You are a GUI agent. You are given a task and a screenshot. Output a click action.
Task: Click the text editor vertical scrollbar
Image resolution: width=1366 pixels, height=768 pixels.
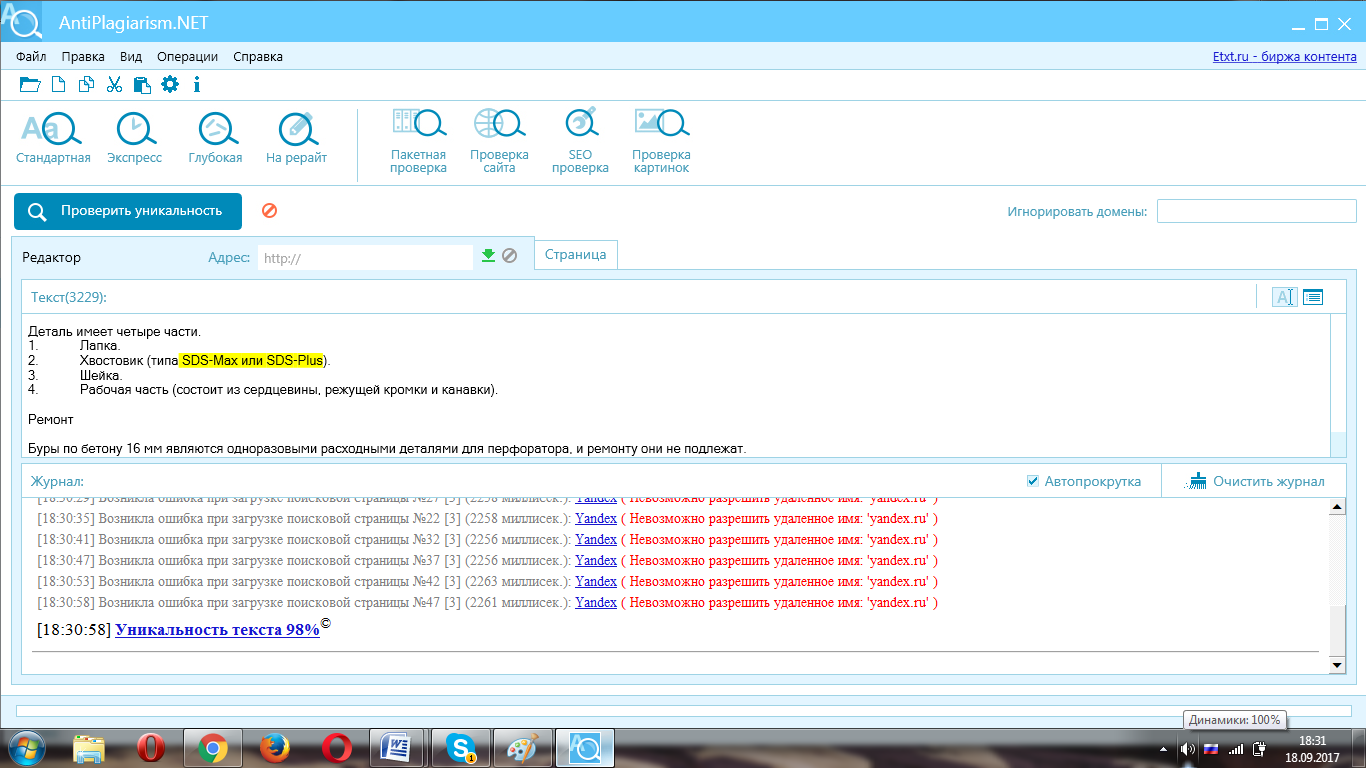tap(1340, 386)
